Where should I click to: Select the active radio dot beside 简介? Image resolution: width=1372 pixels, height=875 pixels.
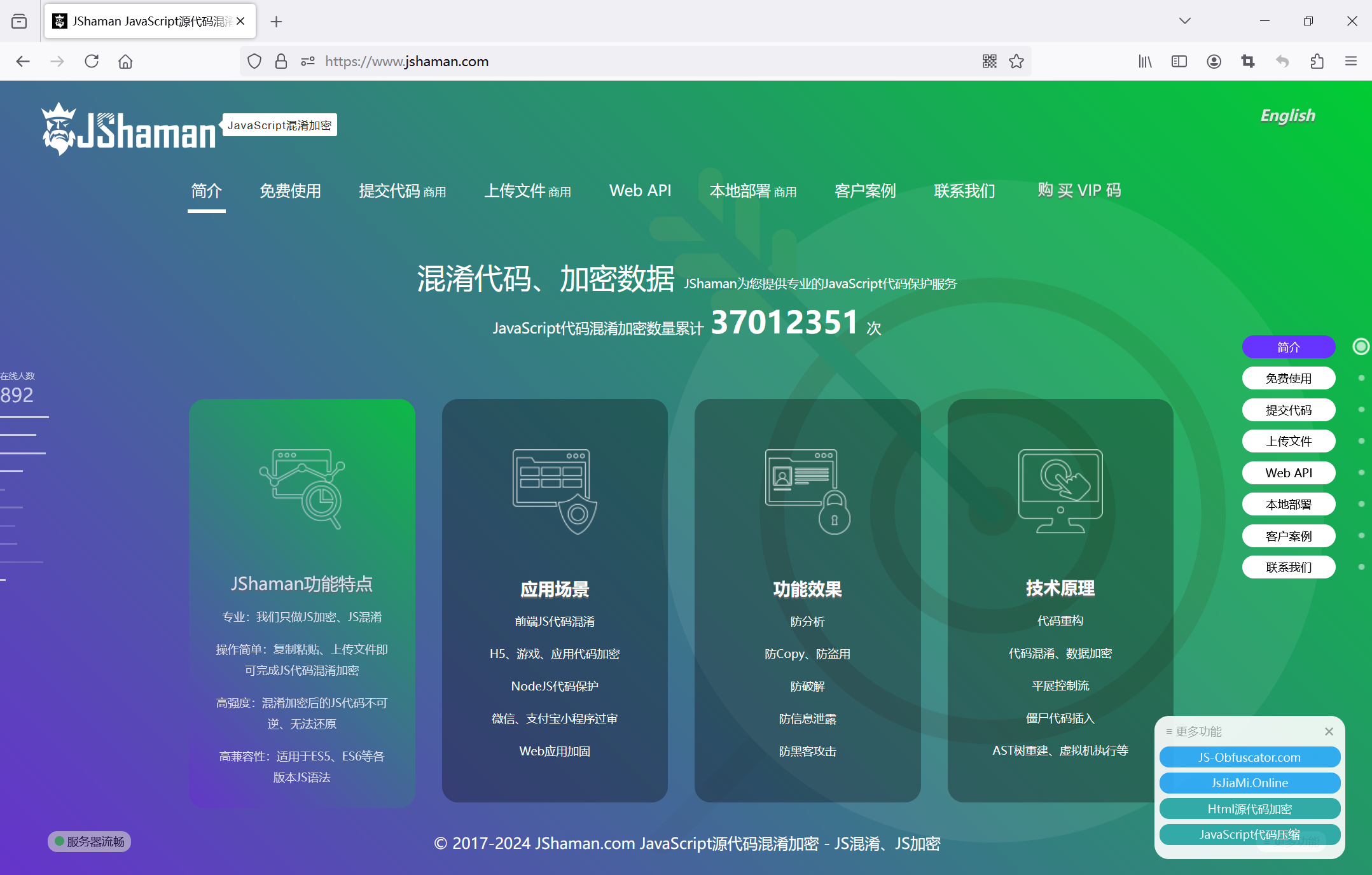1361,346
